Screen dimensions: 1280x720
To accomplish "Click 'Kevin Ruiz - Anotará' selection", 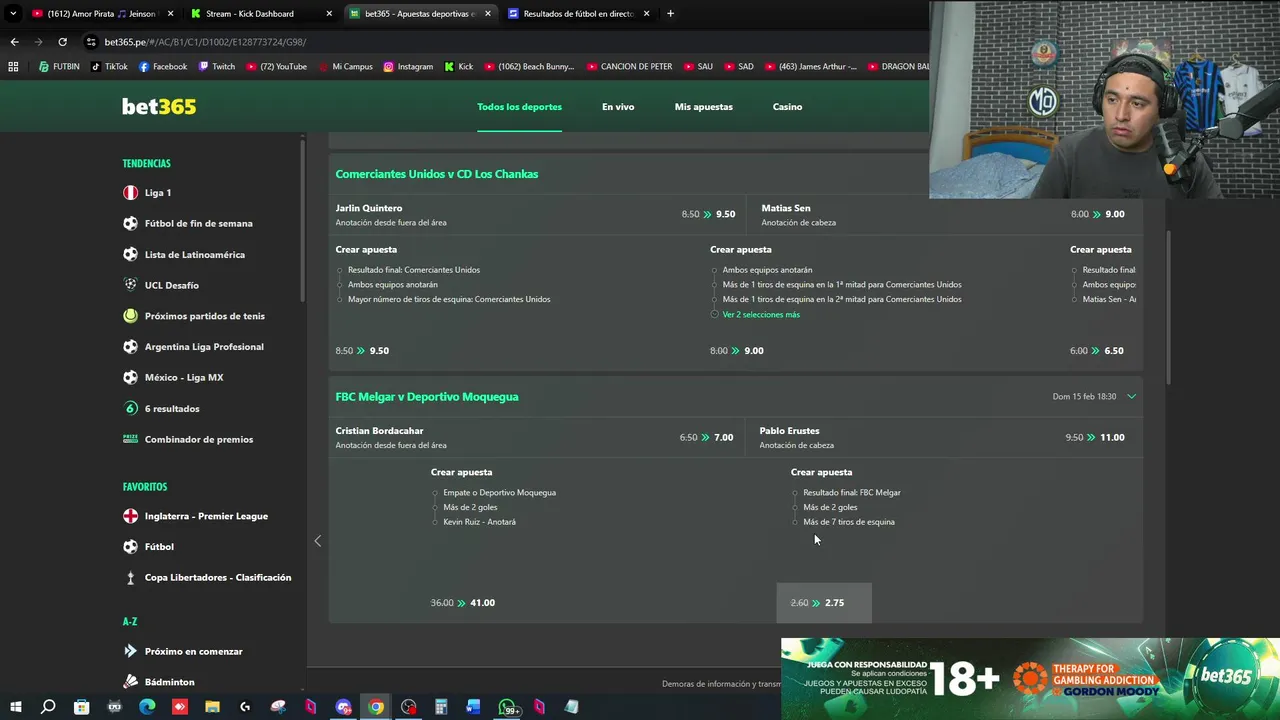I will click(x=479, y=522).
